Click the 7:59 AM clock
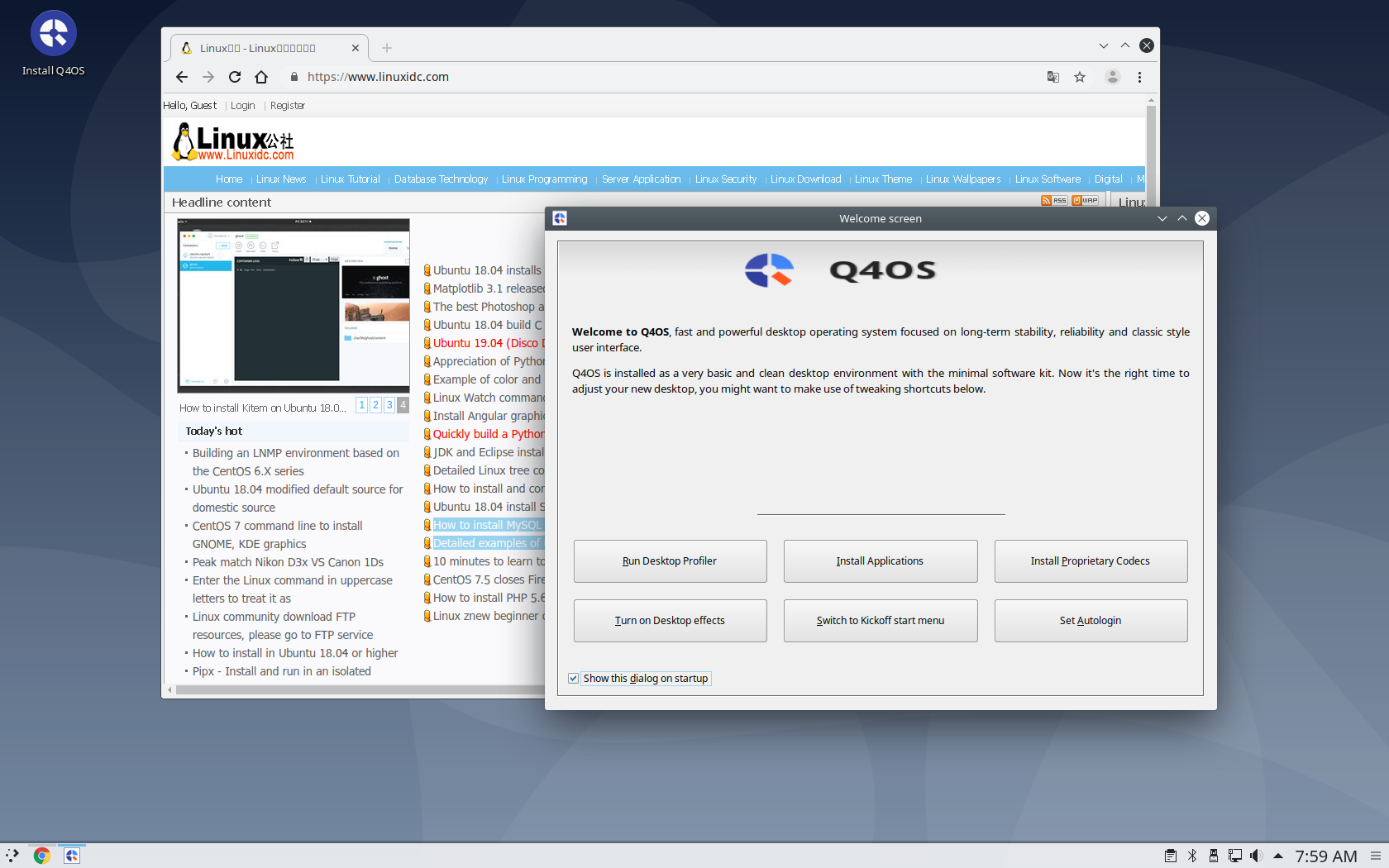This screenshot has width=1389, height=868. (x=1326, y=856)
